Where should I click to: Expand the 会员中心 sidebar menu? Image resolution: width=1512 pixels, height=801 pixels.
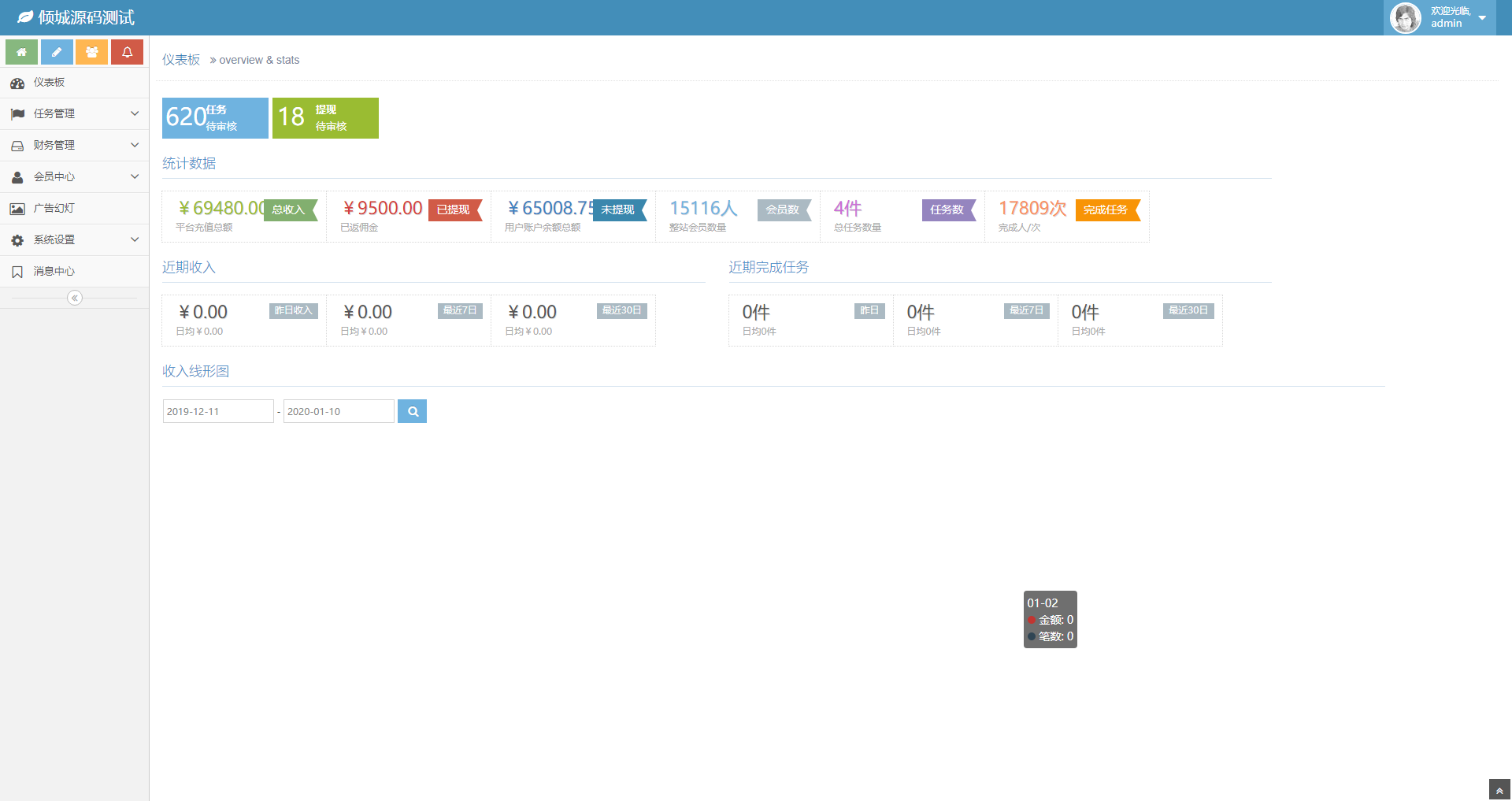[x=74, y=176]
